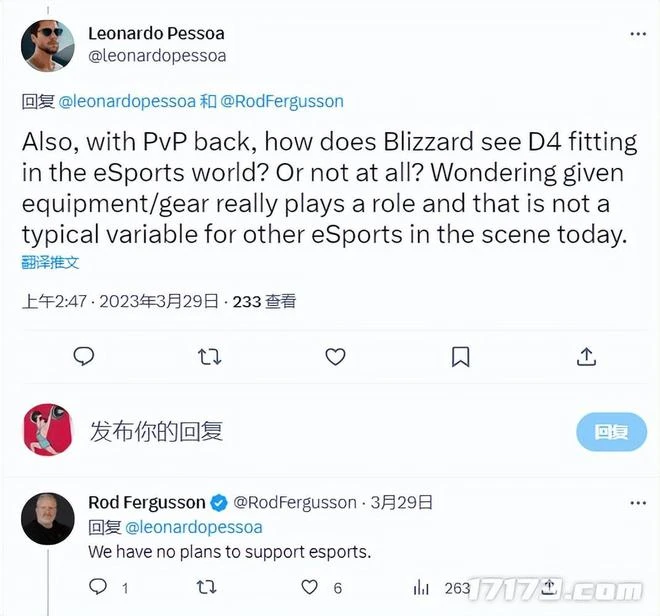Open the @RodFergusson mention in reply header
This screenshot has width=660, height=616.
[x=282, y=101]
